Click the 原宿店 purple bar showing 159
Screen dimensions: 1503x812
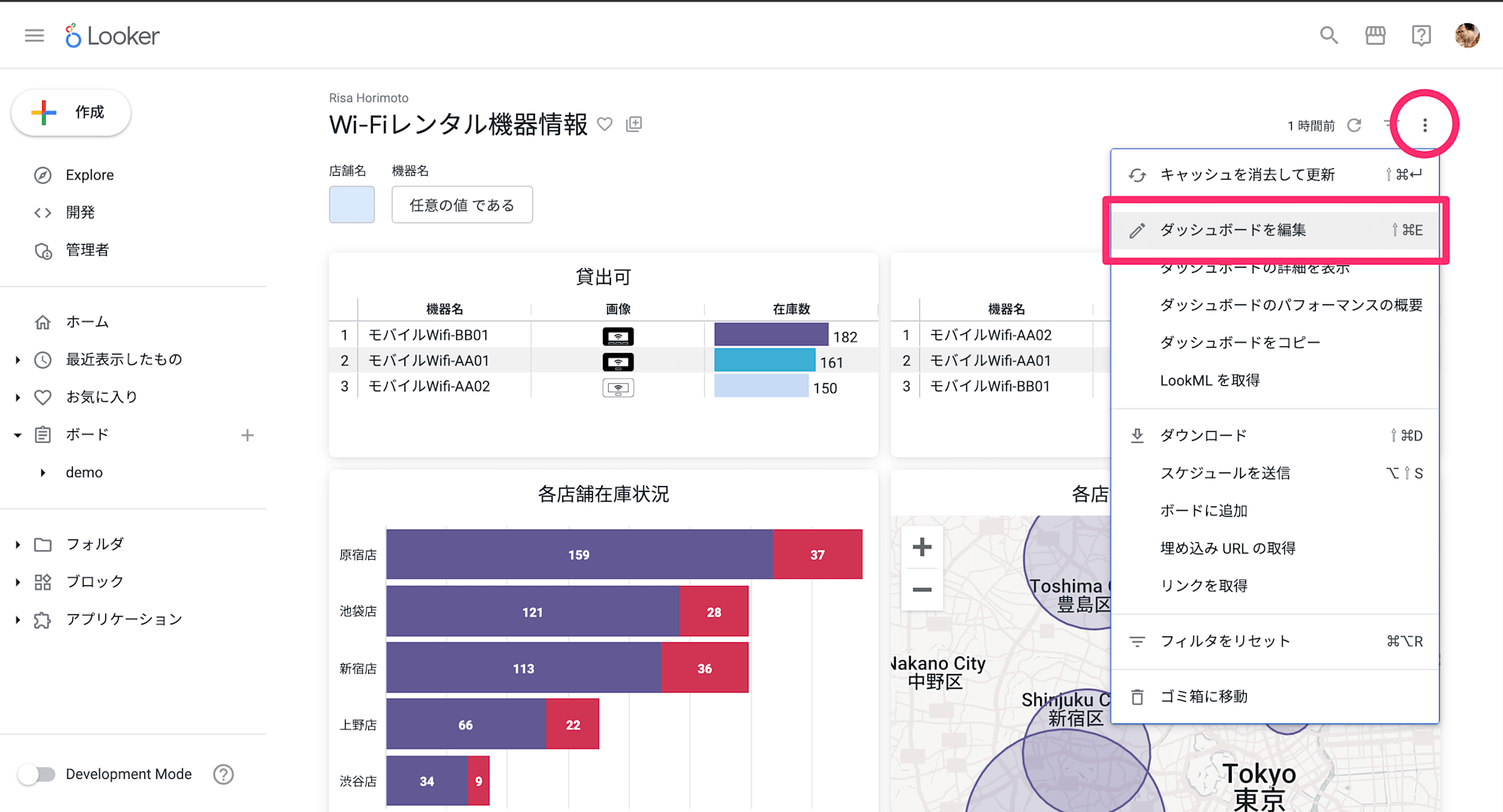(x=579, y=555)
